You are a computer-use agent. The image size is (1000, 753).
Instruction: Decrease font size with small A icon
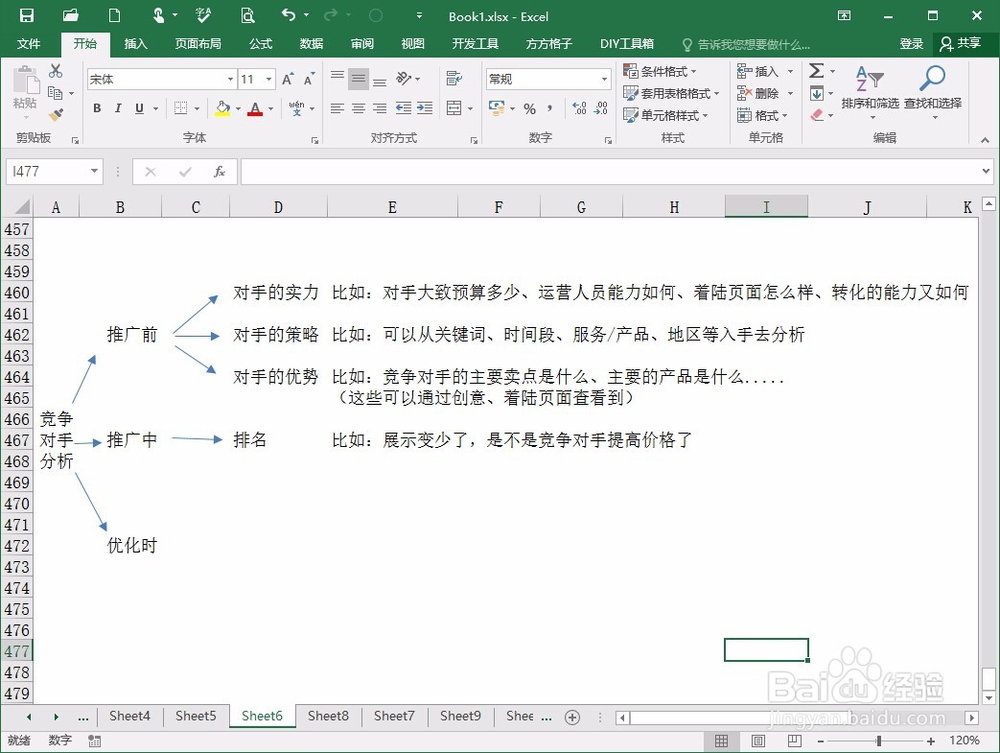pos(309,79)
